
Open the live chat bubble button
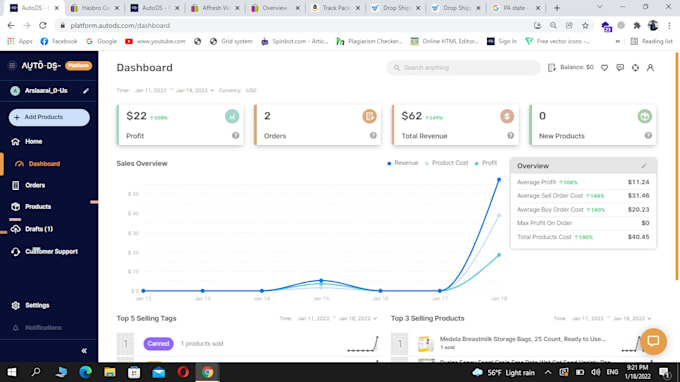click(653, 341)
